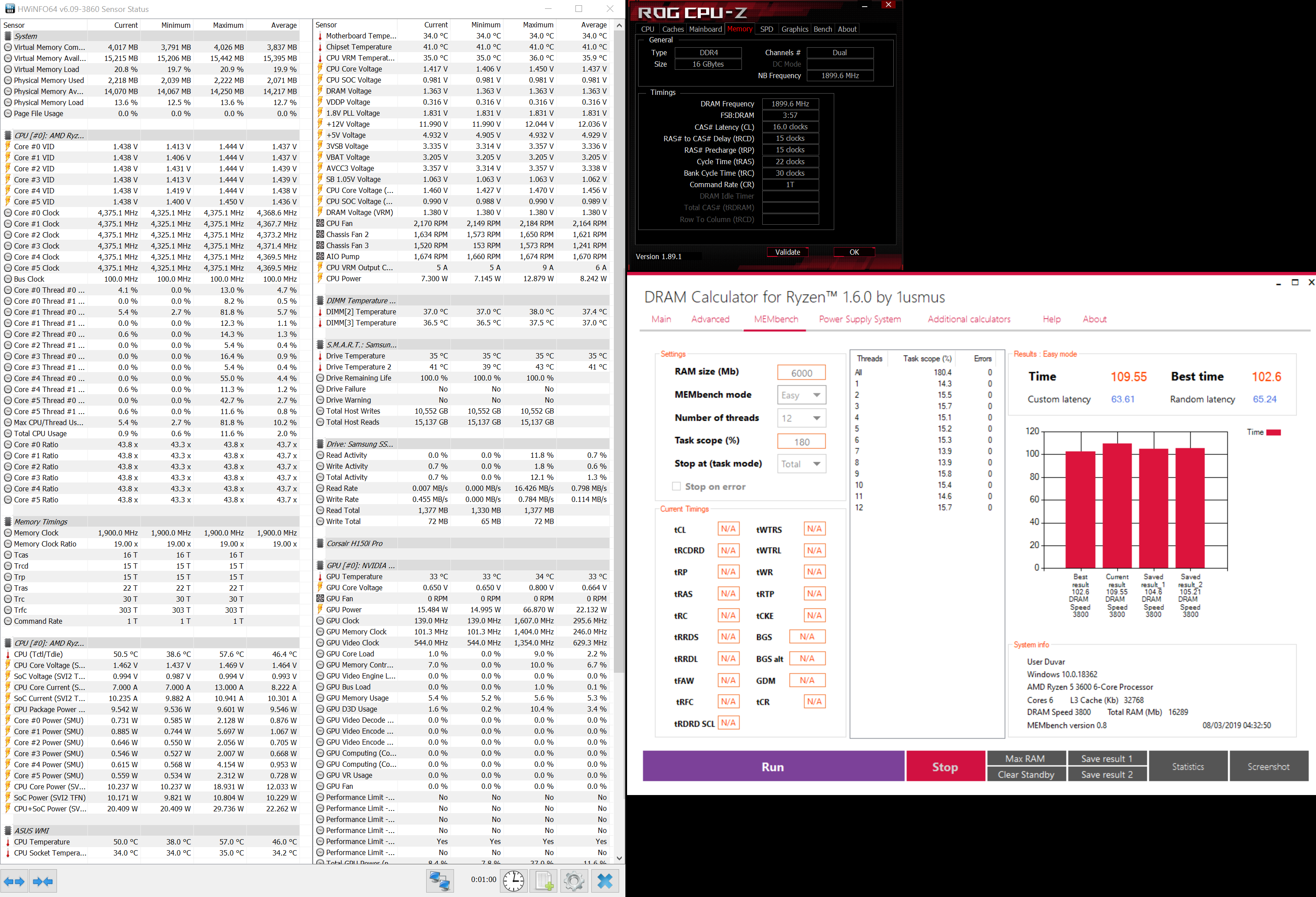Click the HWiNFO reset clock icon
This screenshot has width=1316, height=897.
point(514,881)
